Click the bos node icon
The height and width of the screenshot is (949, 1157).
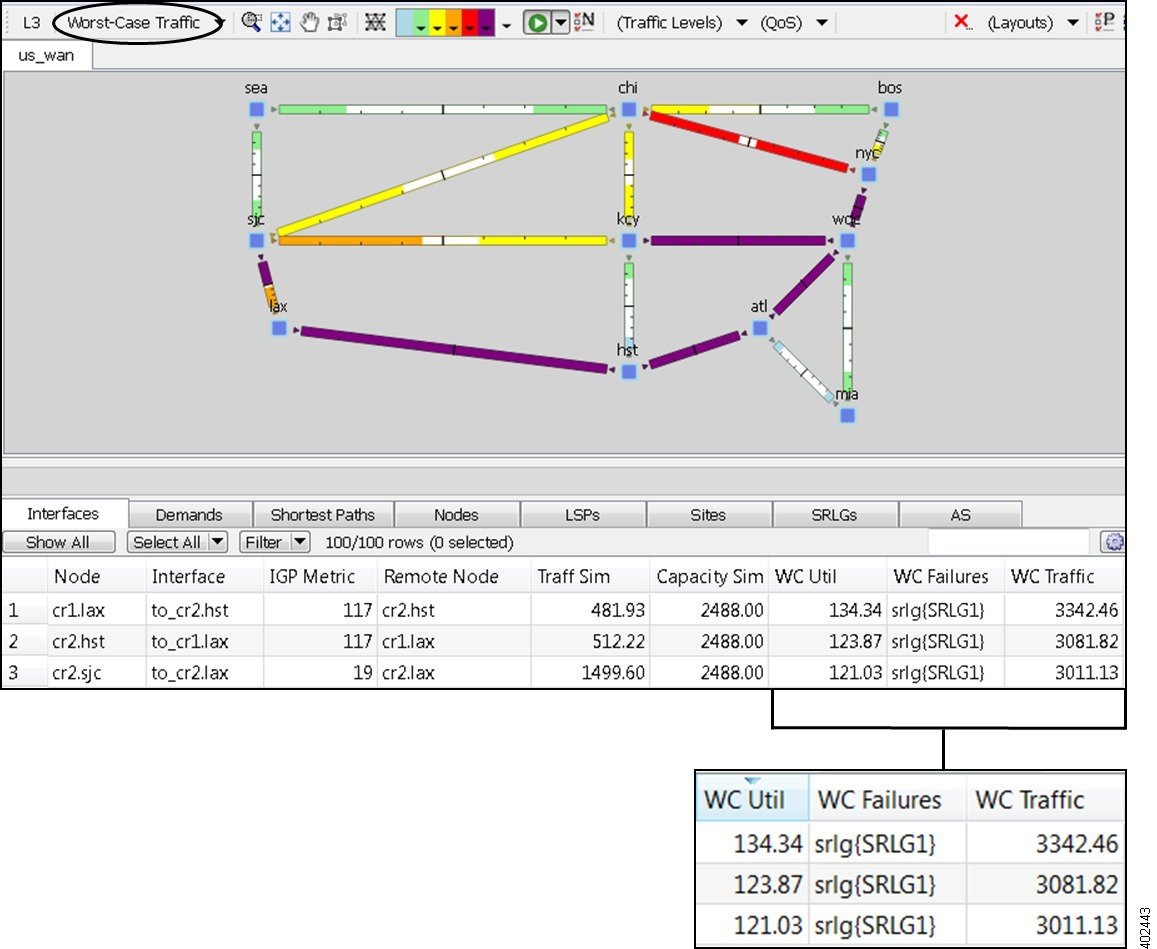click(891, 109)
